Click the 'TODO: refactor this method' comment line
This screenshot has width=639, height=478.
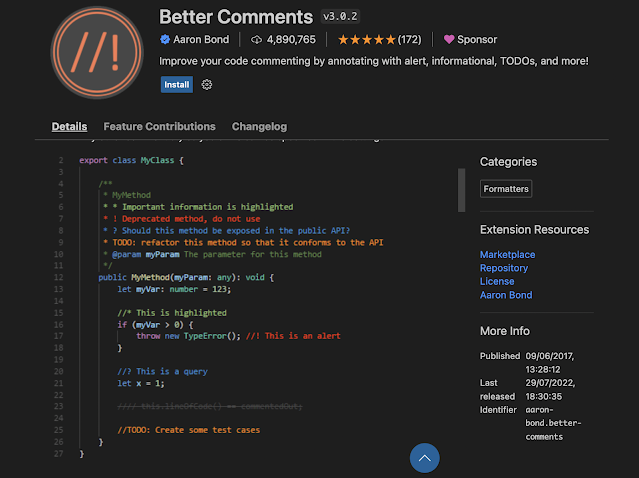pos(244,242)
